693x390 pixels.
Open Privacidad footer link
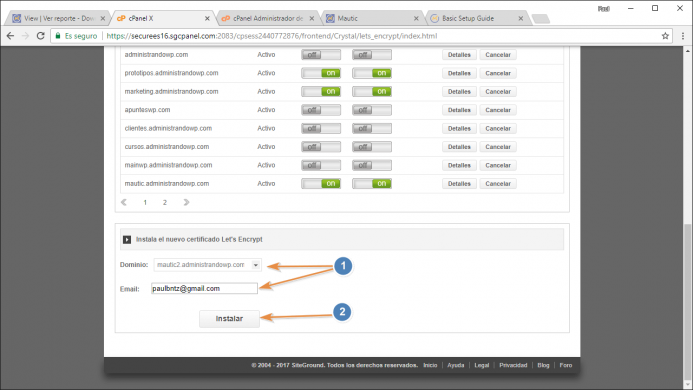pos(513,365)
